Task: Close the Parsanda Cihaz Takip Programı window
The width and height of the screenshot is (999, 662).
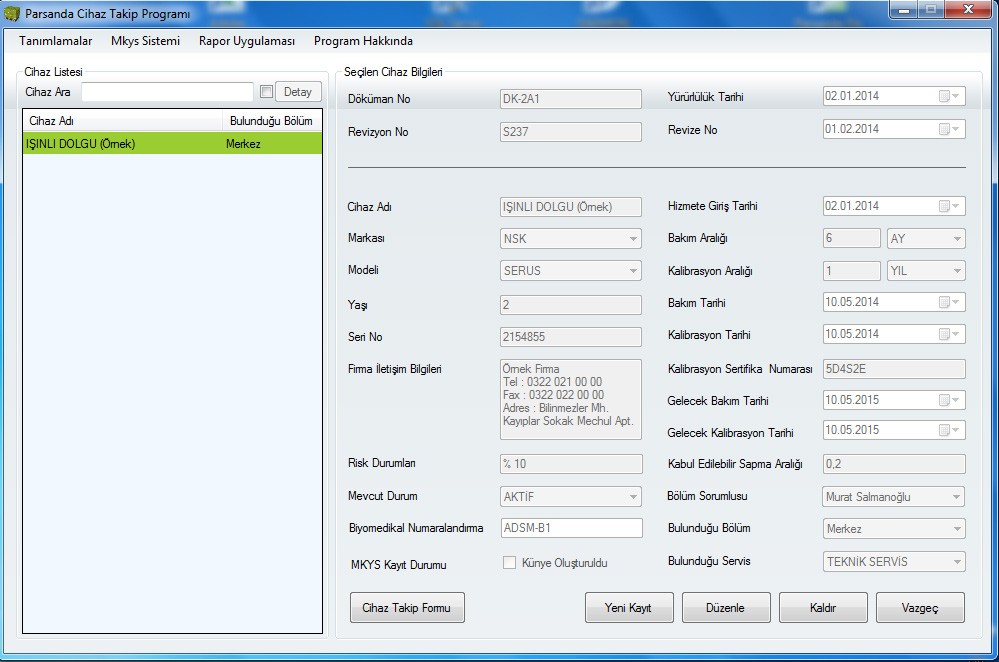Action: [968, 10]
